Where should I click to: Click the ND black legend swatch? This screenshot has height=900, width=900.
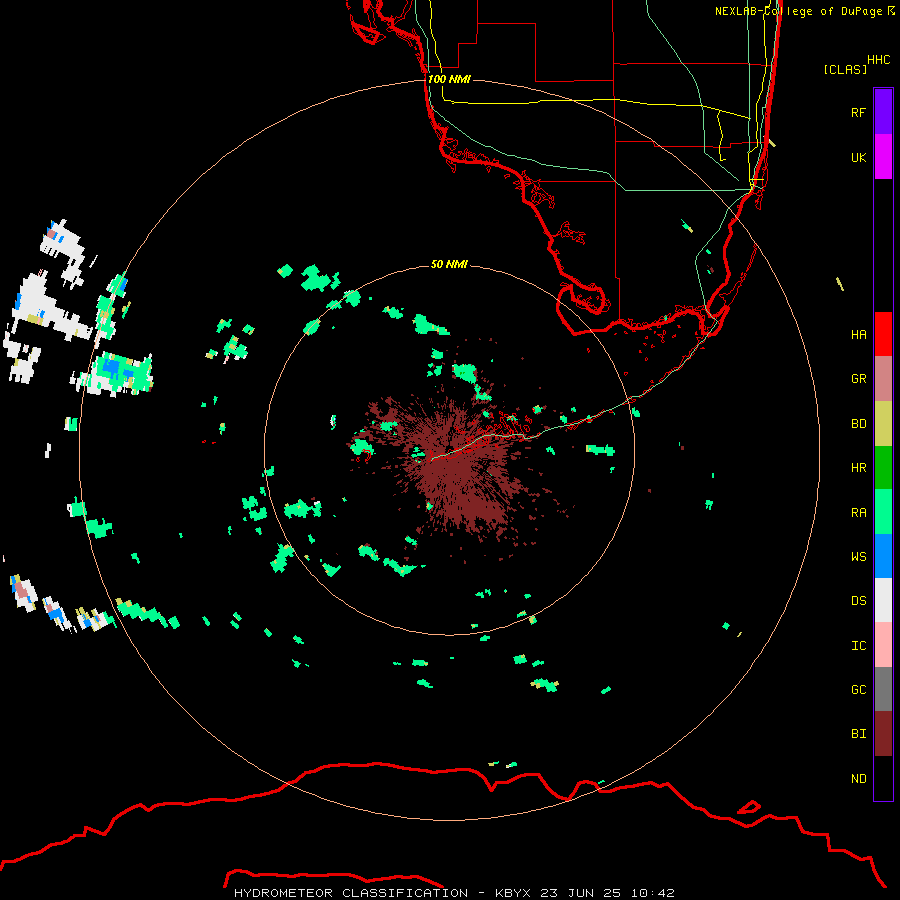(883, 778)
